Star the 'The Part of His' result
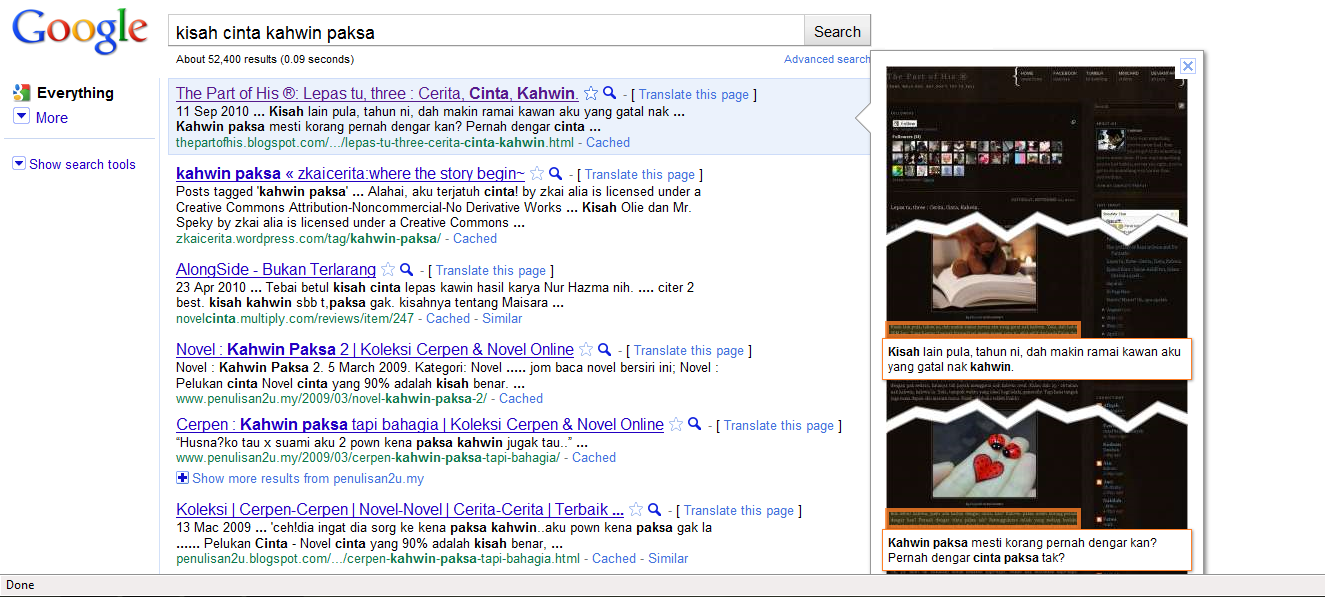The height and width of the screenshot is (597, 1325). (x=591, y=93)
